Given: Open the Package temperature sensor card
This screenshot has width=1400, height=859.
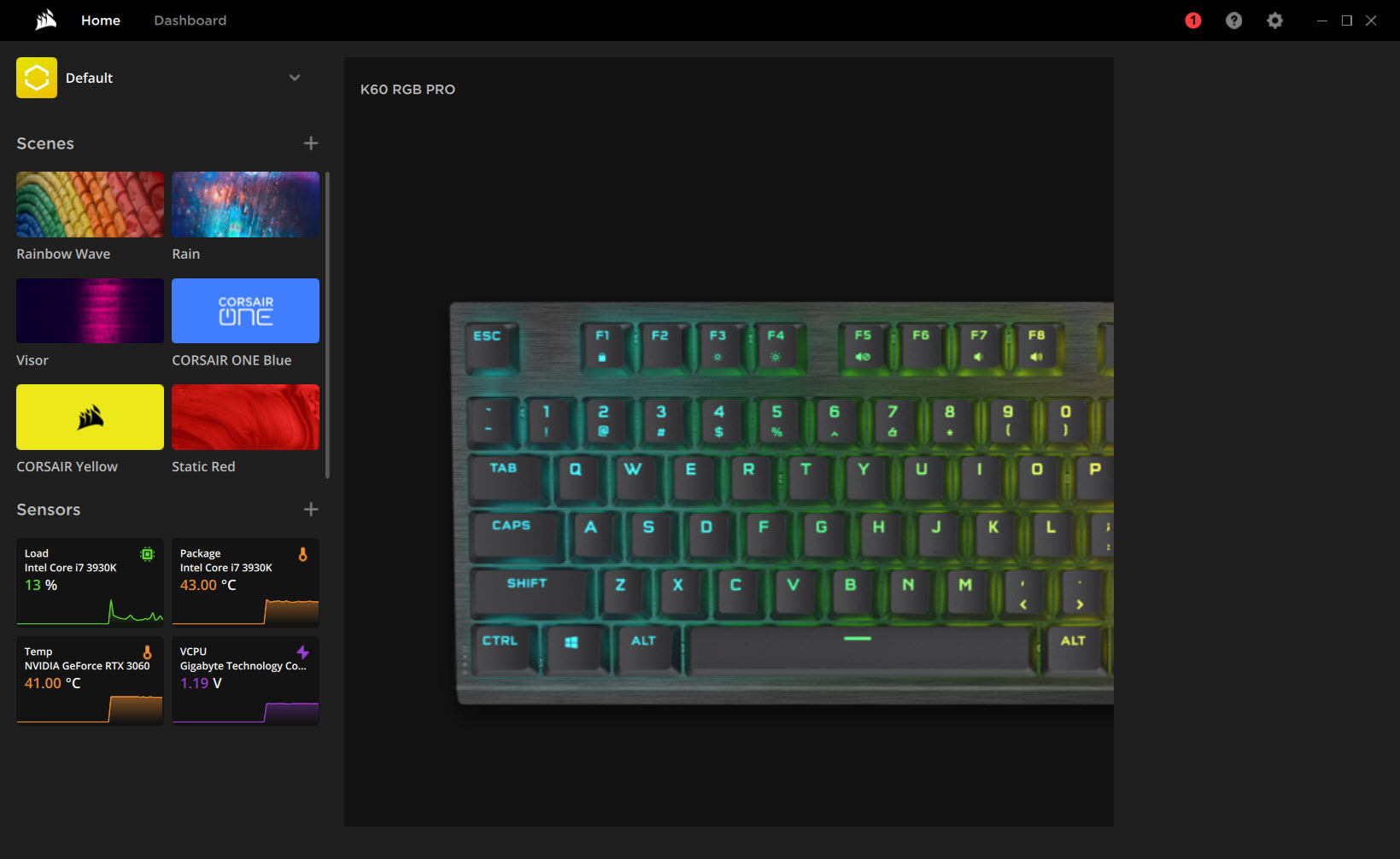Looking at the screenshot, I should point(245,582).
